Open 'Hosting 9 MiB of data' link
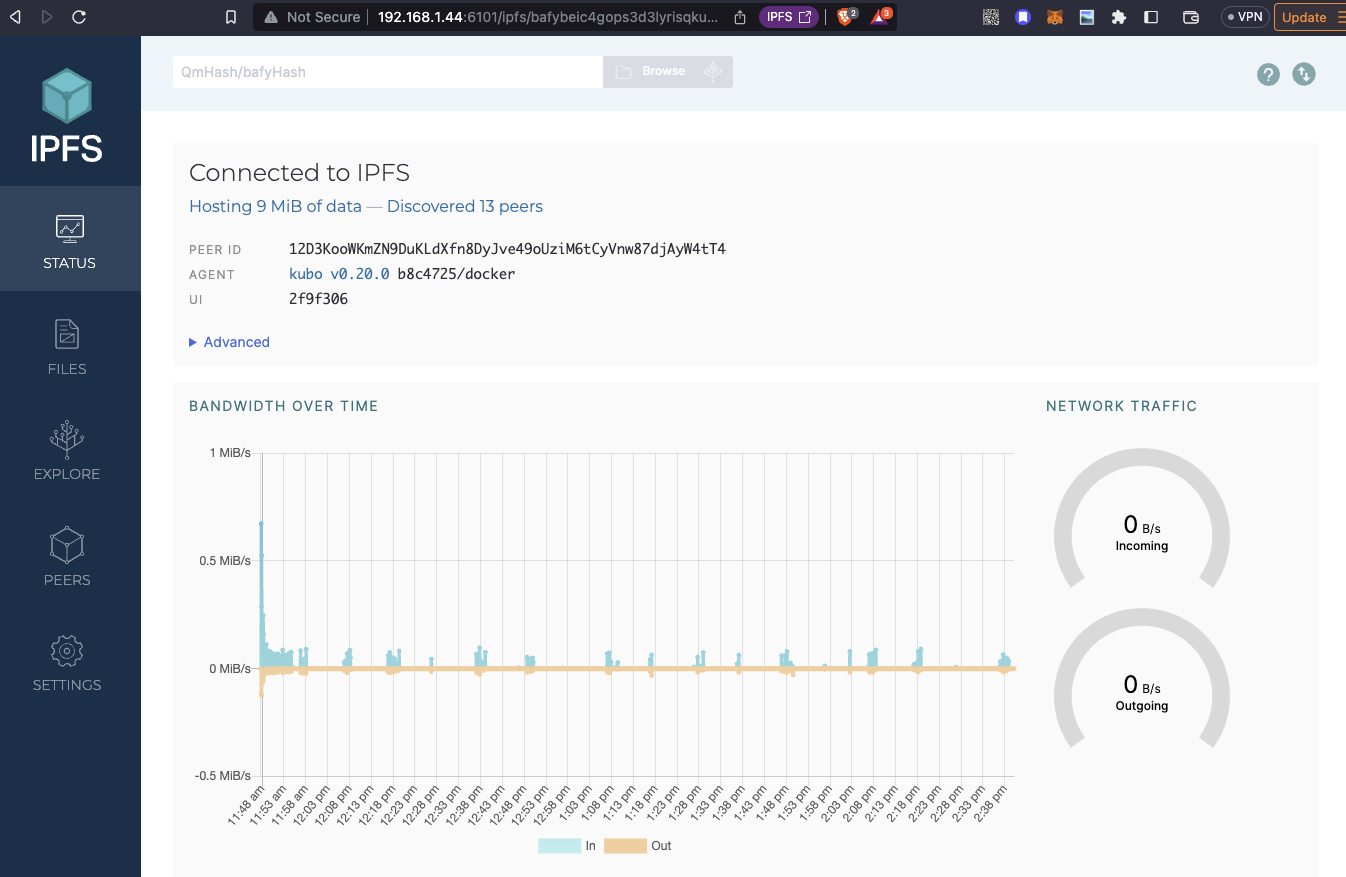The width and height of the screenshot is (1346, 877). (275, 206)
